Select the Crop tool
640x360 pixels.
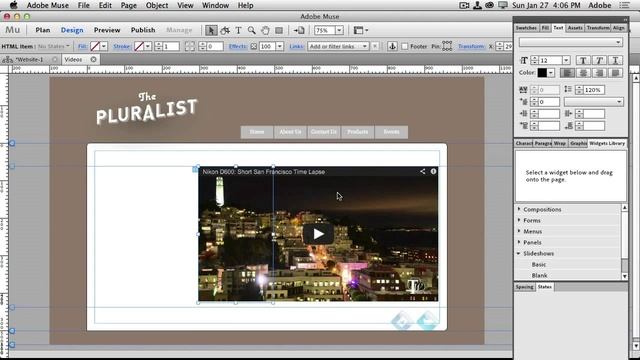tap(225, 30)
